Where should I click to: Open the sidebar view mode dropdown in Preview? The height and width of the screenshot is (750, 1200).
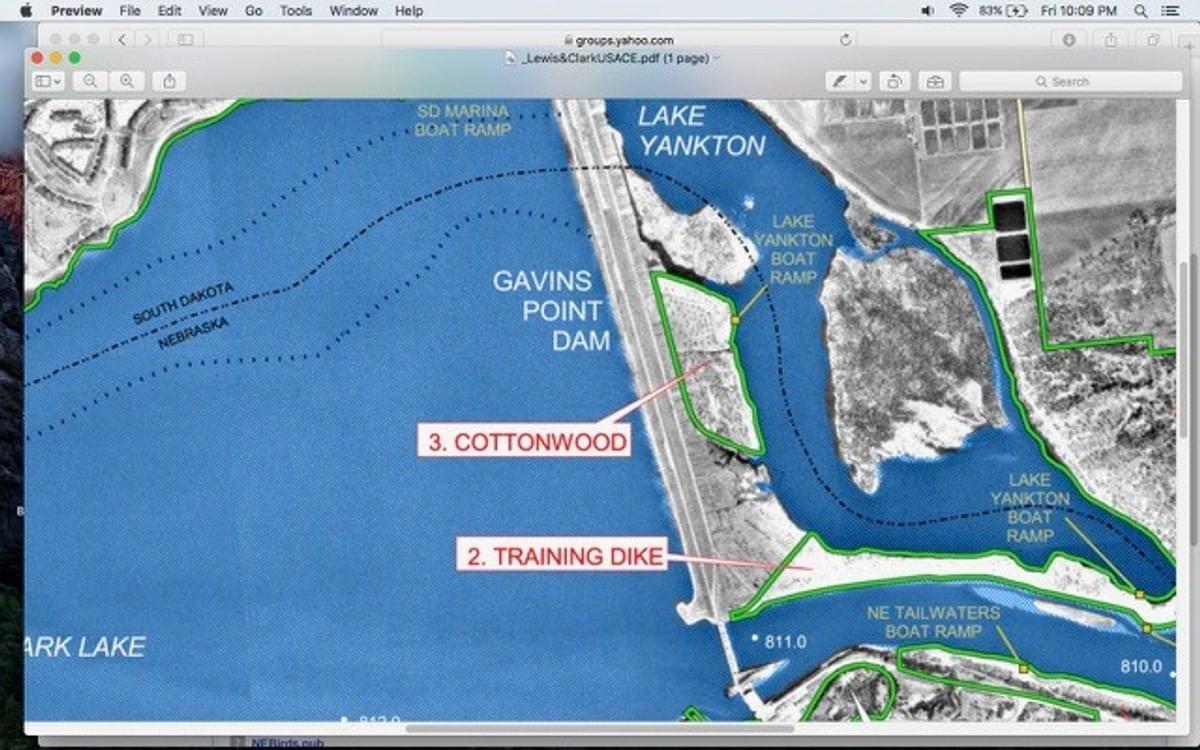49,81
